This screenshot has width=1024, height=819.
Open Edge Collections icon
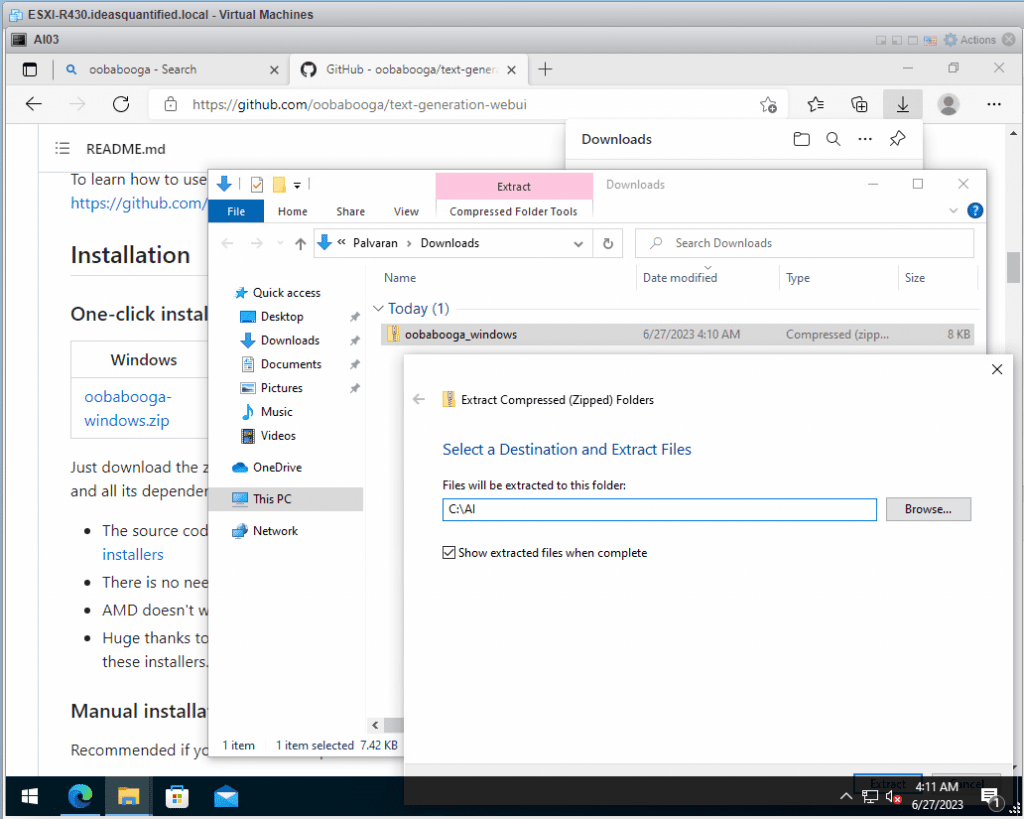click(x=859, y=104)
